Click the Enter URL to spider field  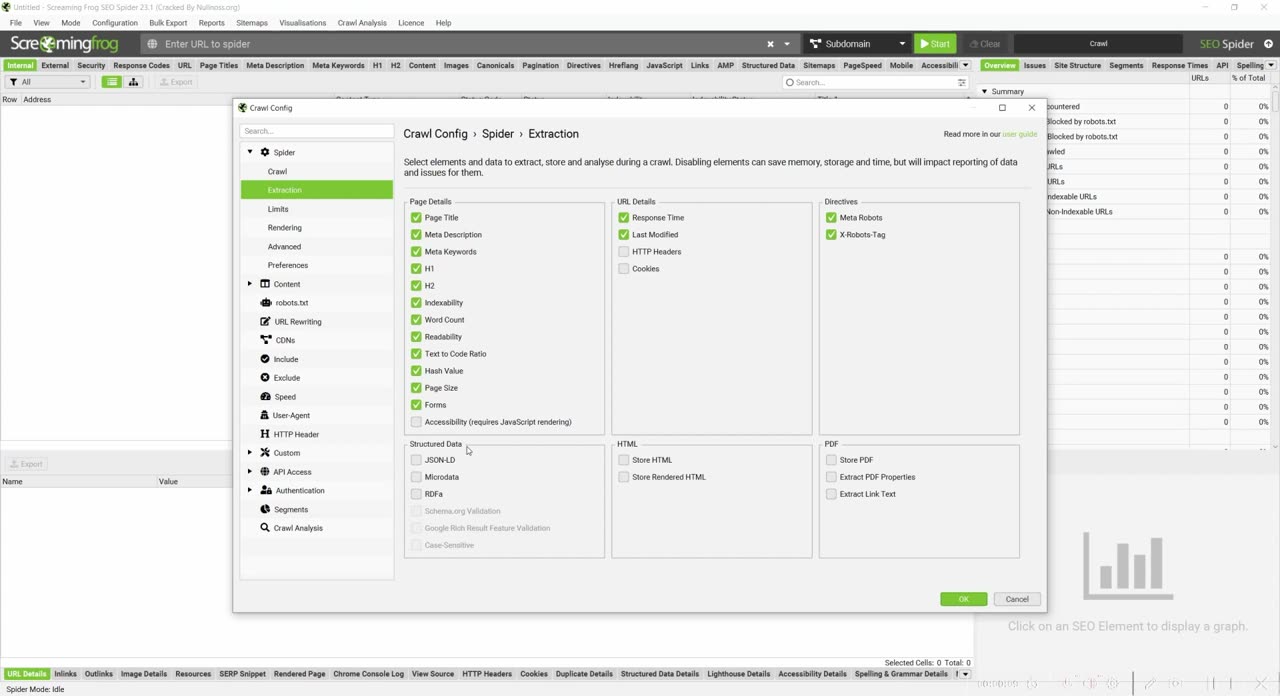460,44
